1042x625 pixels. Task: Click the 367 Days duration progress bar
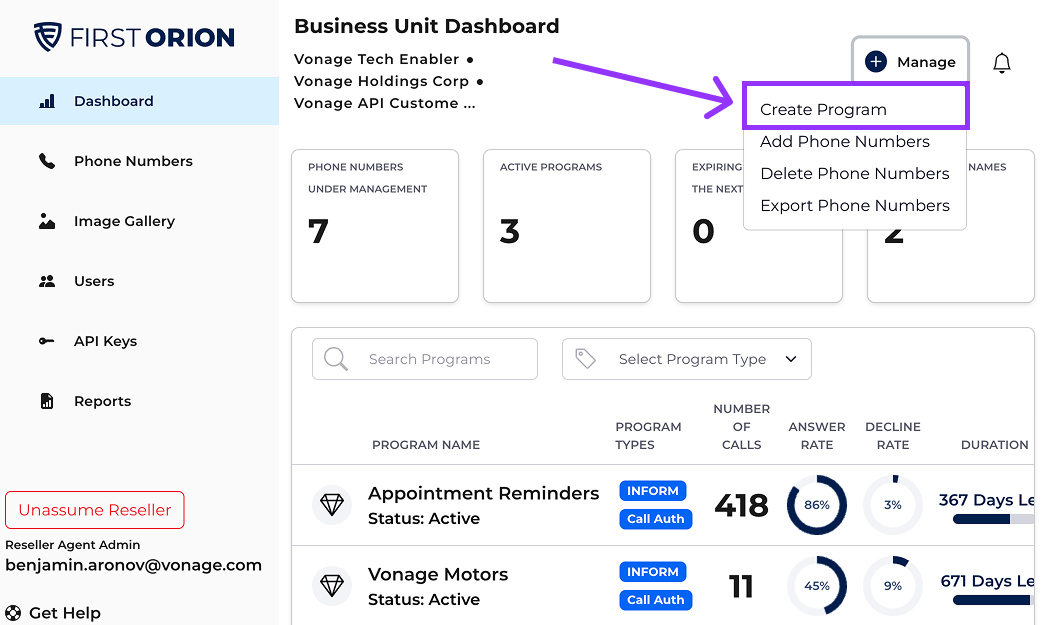point(993,519)
